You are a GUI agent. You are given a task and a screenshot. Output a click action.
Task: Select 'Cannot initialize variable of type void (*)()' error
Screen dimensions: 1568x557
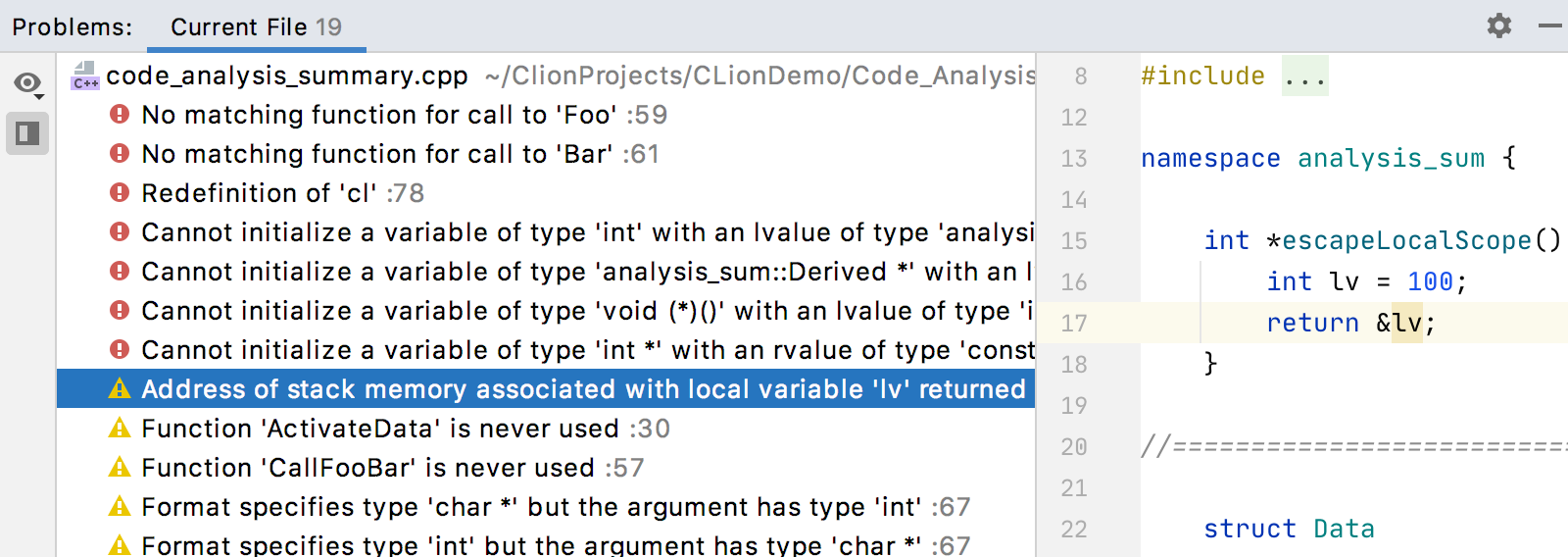coord(546,311)
